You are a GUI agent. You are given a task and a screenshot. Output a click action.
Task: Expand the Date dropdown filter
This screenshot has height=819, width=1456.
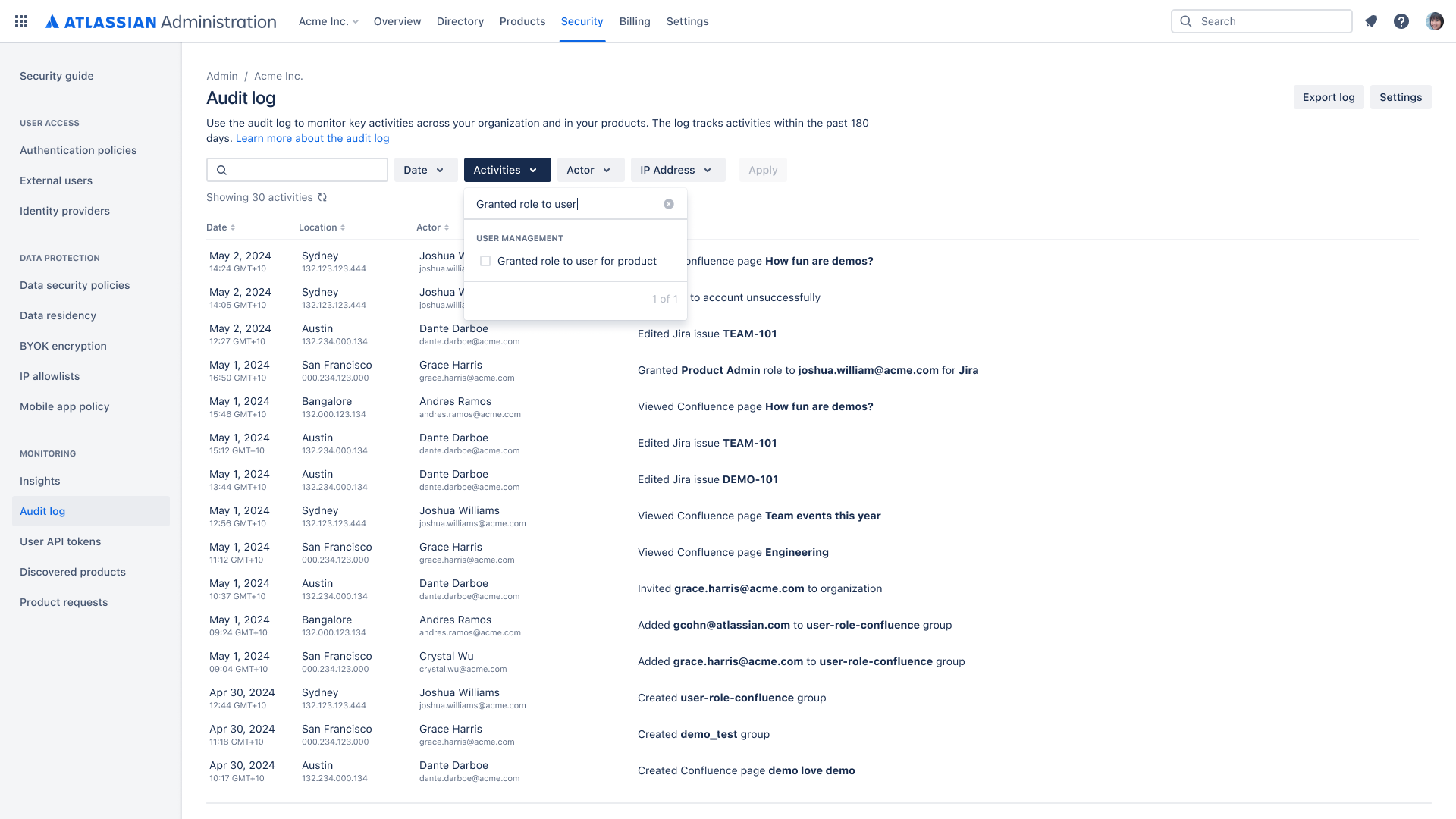(x=423, y=169)
